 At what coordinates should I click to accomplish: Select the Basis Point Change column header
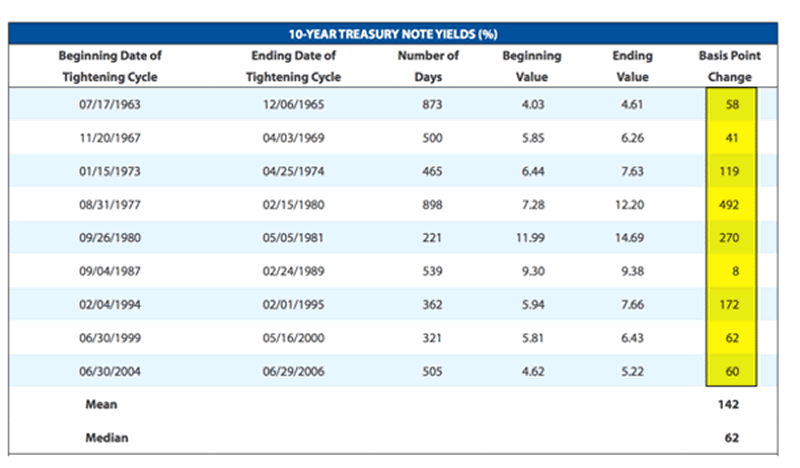coord(729,66)
